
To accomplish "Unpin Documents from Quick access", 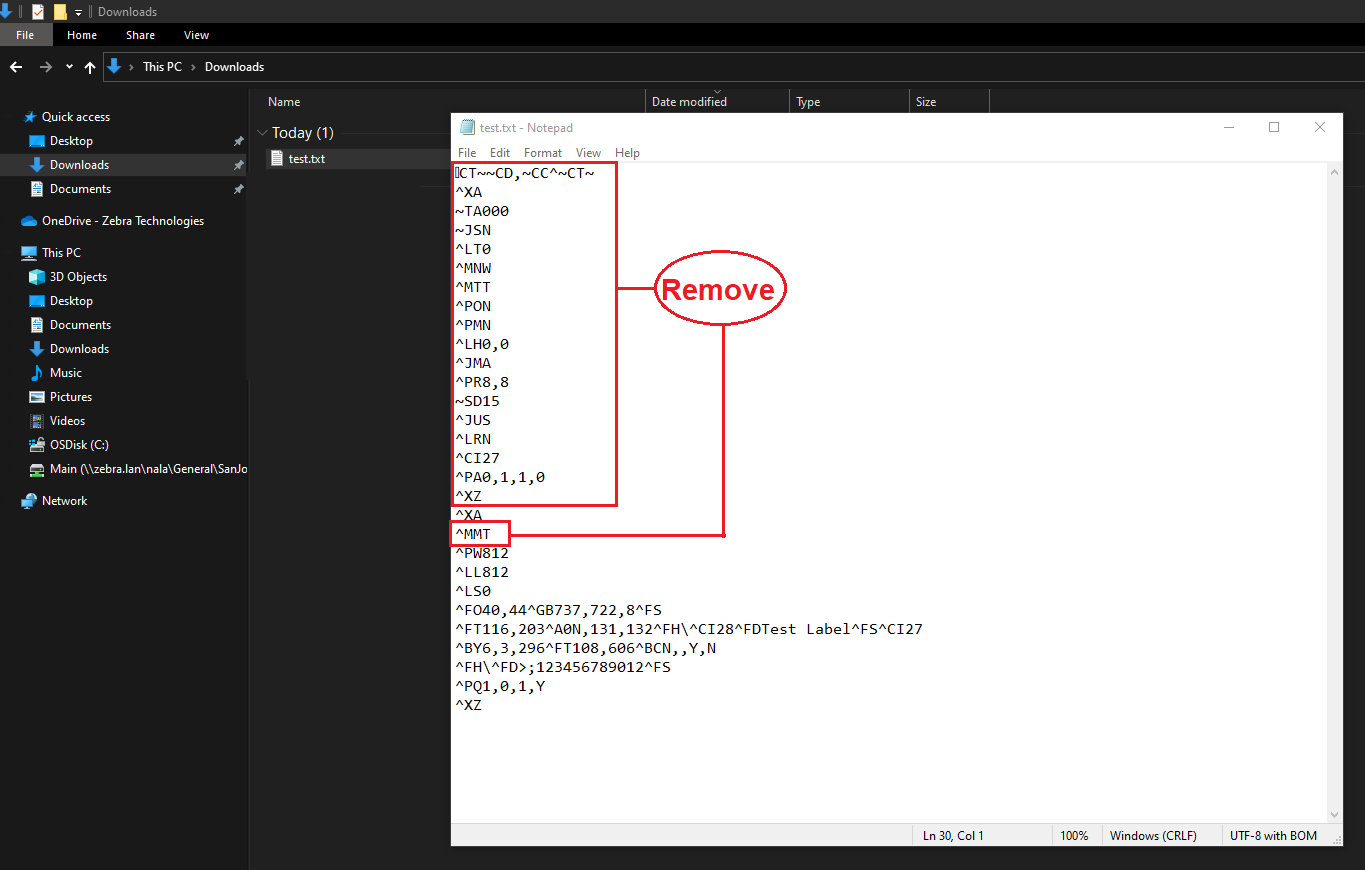I will 239,188.
